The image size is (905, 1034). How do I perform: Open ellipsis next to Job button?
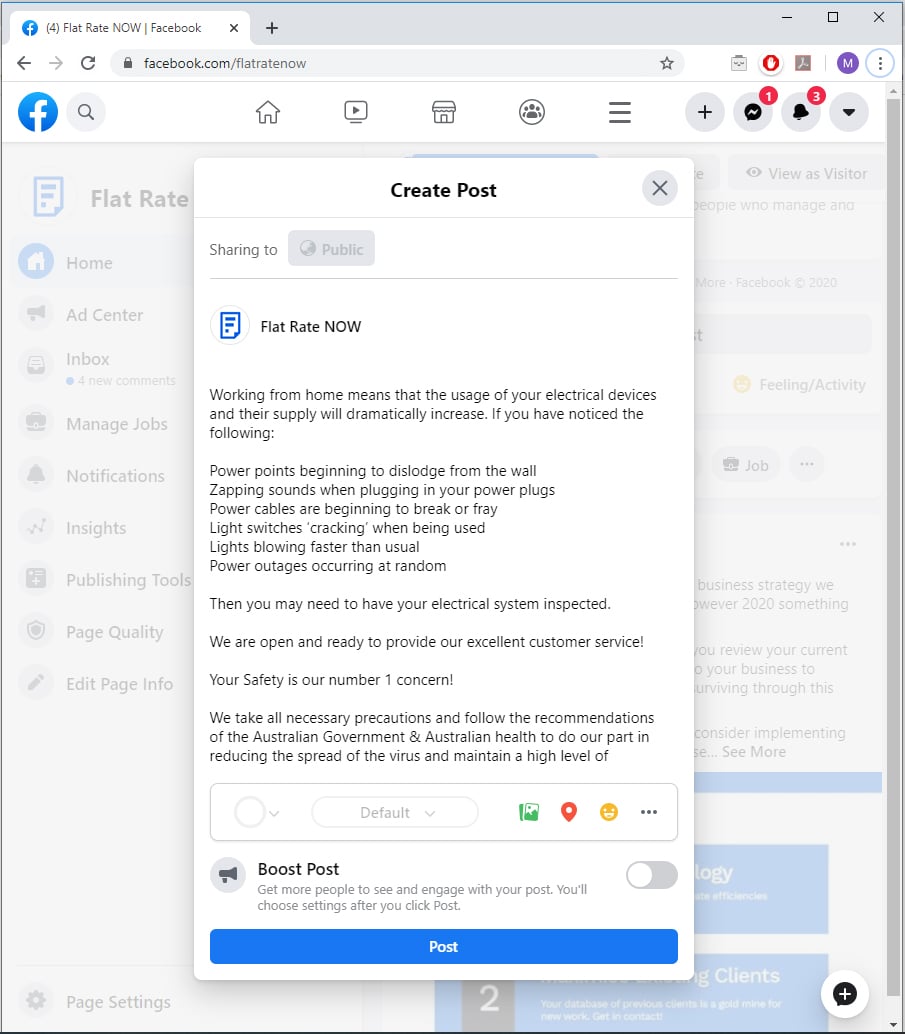pos(806,464)
